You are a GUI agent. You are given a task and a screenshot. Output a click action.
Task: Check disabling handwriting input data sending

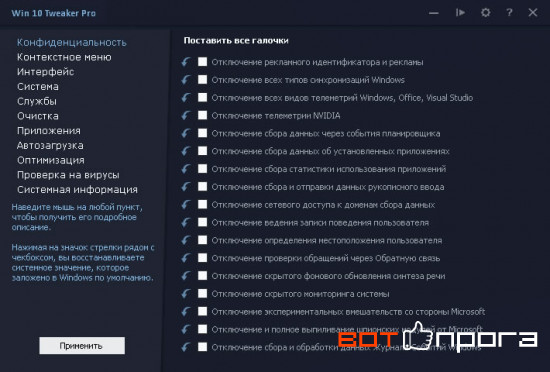(202, 187)
